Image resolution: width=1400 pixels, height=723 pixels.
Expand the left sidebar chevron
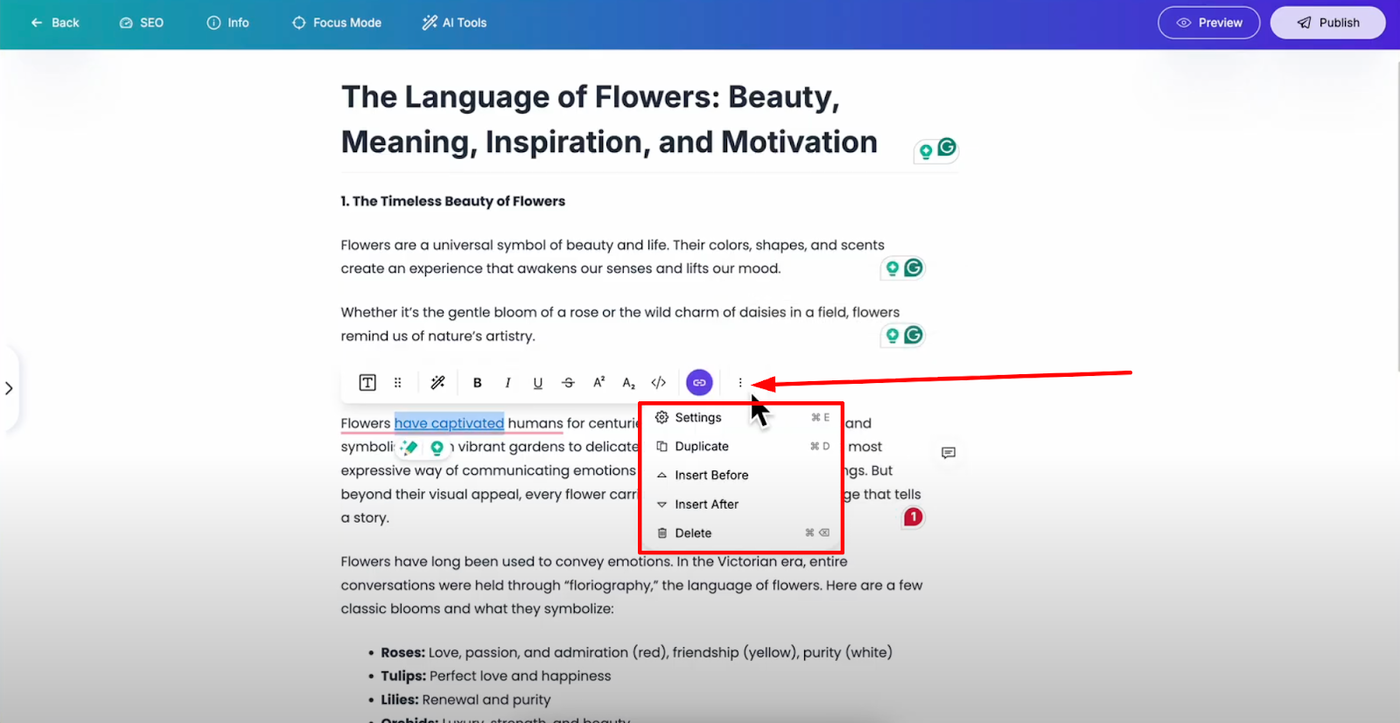[x=9, y=388]
